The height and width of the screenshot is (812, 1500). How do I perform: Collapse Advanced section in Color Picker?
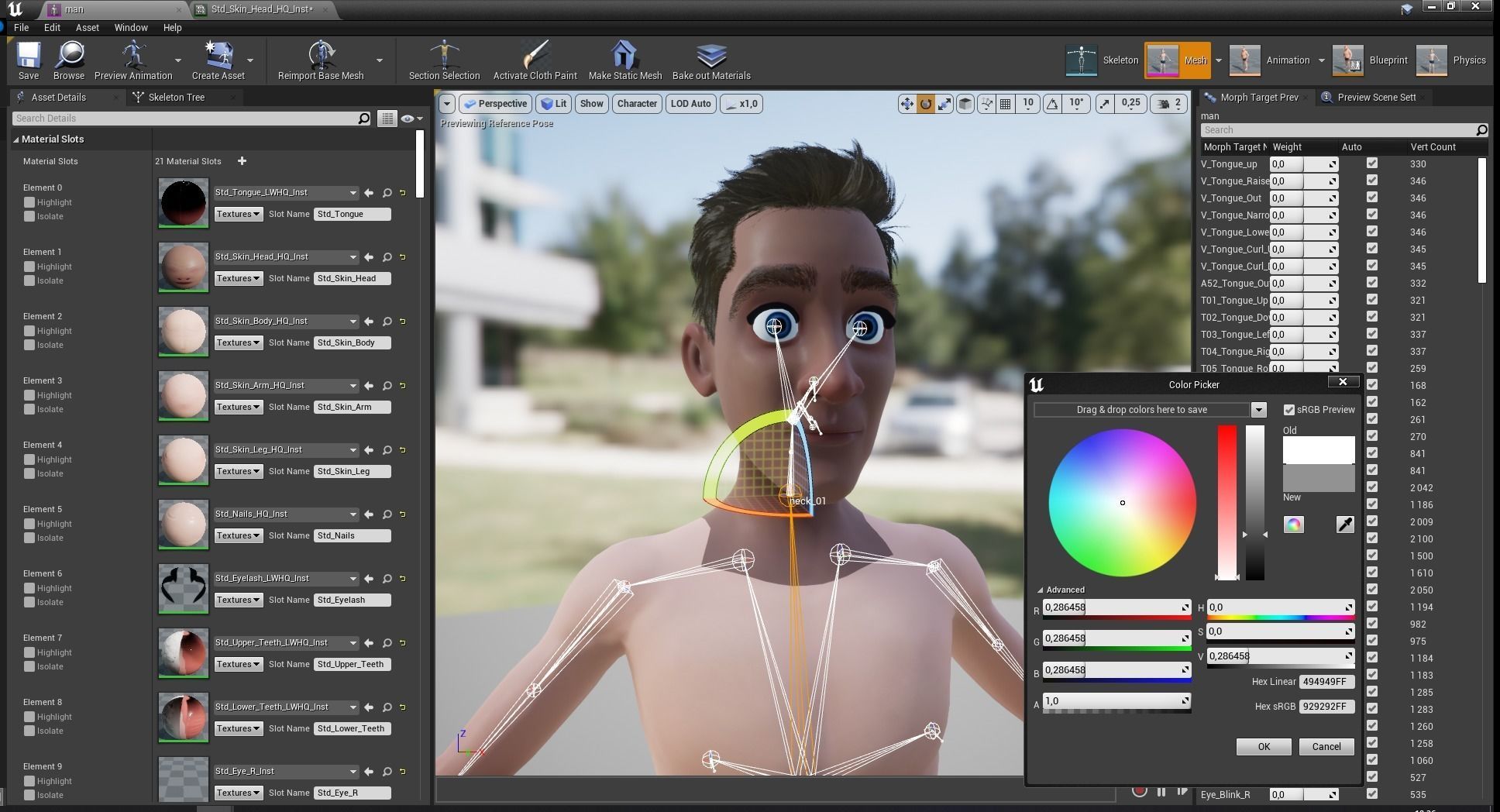[1041, 590]
